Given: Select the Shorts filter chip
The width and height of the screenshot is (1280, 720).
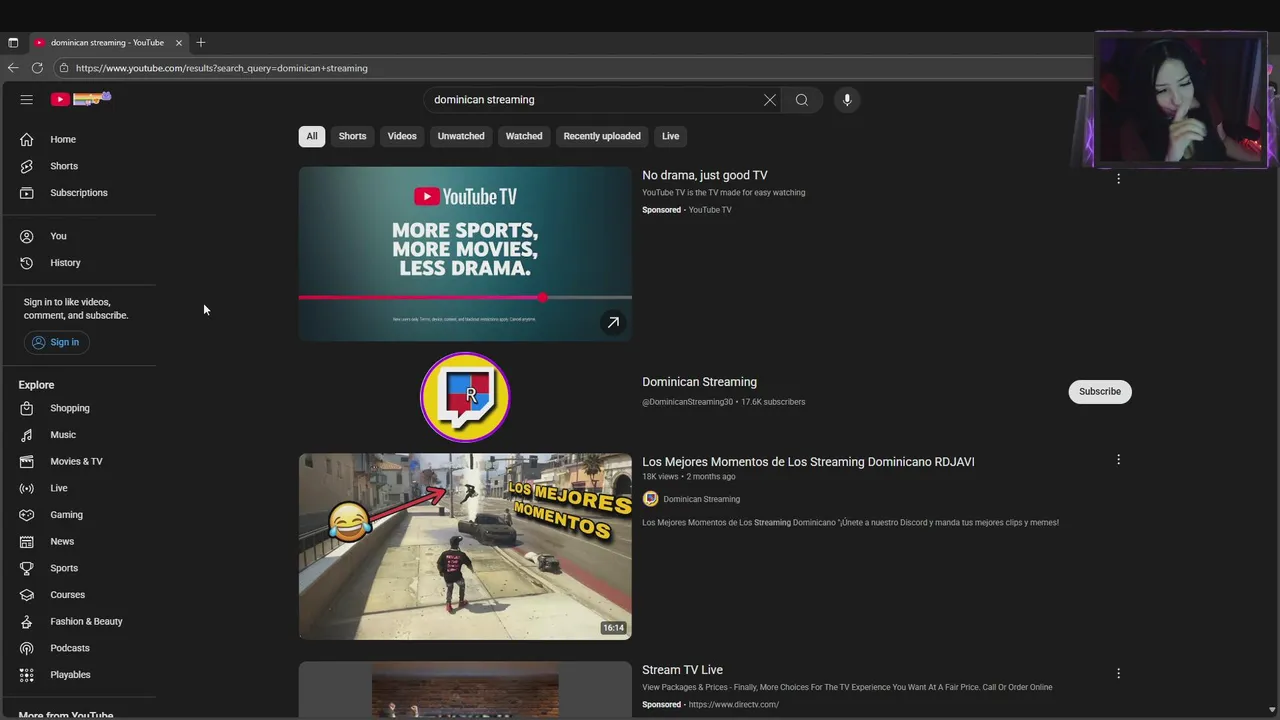Looking at the screenshot, I should (352, 136).
